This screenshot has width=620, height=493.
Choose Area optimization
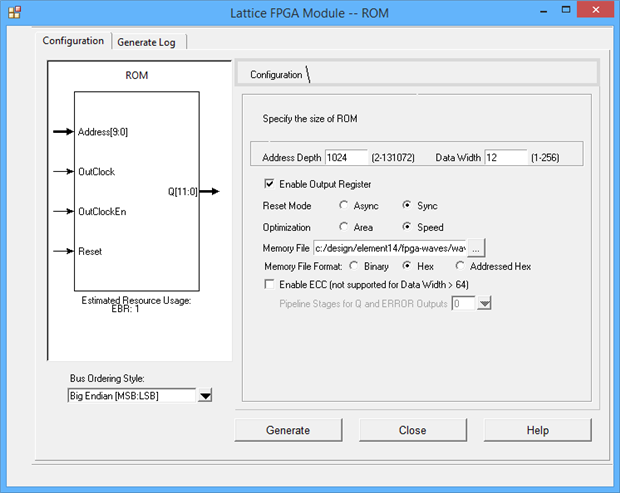click(x=344, y=227)
